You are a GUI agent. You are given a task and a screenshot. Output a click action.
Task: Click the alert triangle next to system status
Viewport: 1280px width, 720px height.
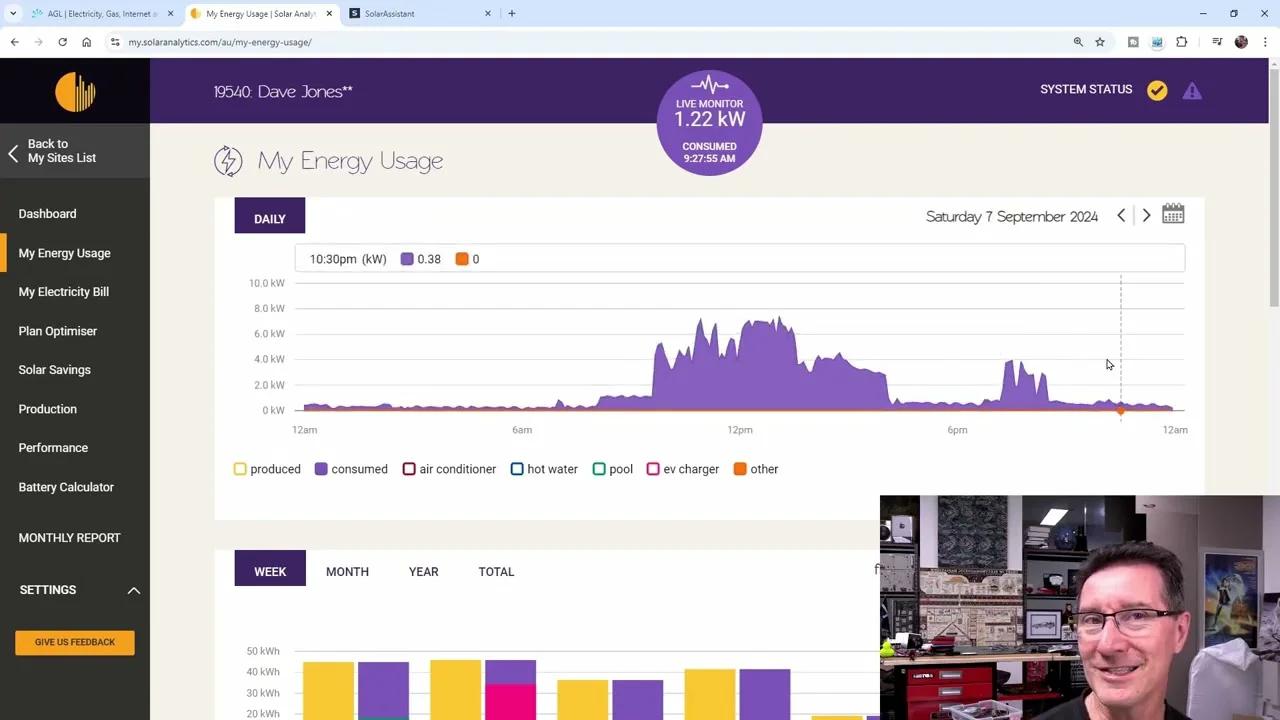(1192, 90)
